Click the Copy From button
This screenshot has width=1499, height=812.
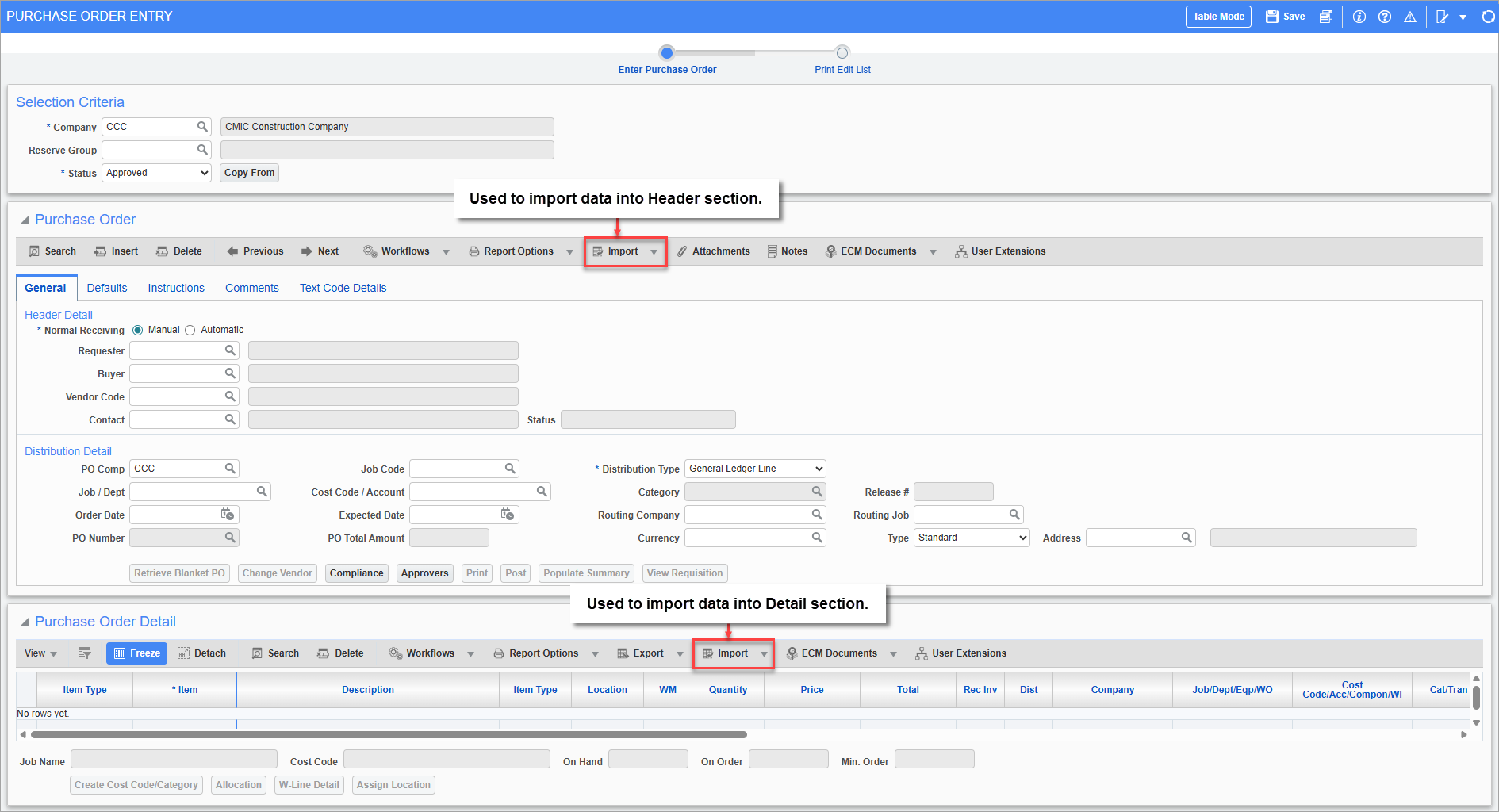coord(249,172)
